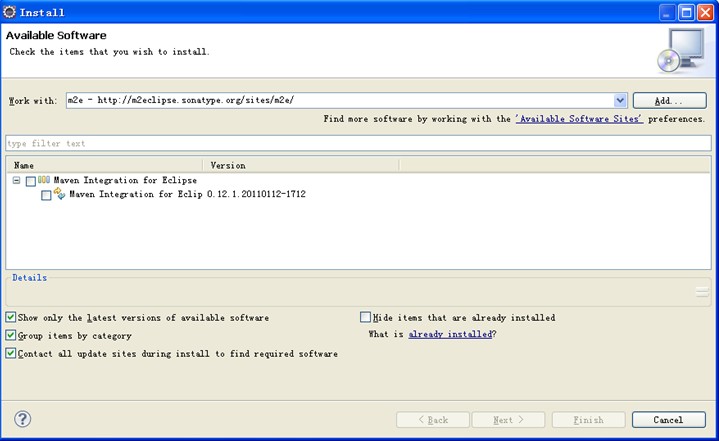This screenshot has height=441, width=719.
Task: Close the Install dialog window
Action: pos(706,12)
